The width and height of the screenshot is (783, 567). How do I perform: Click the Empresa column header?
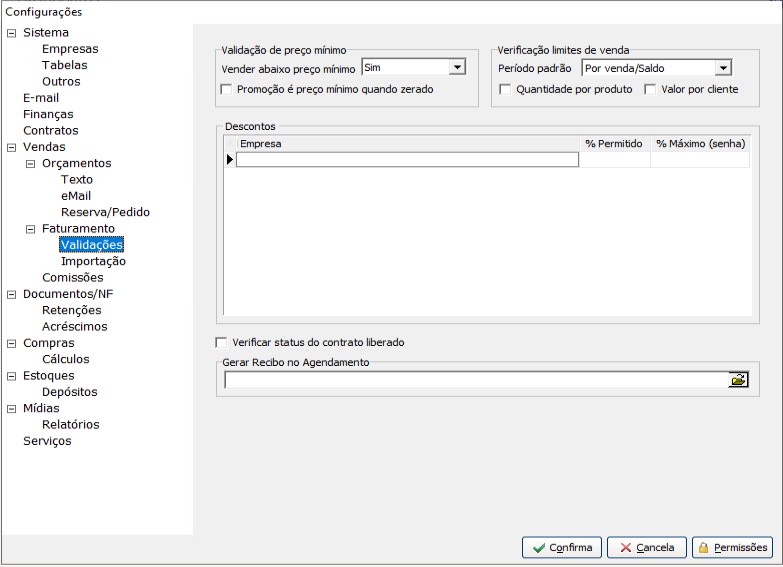coord(407,144)
